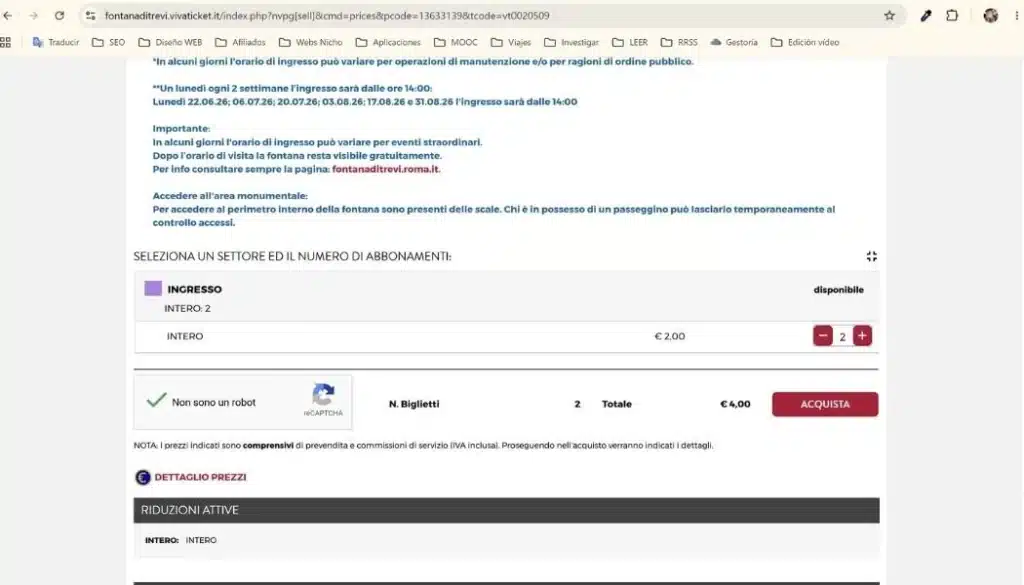Open the Gestoría bookmark
The height and width of the screenshot is (585, 1024).
point(734,42)
